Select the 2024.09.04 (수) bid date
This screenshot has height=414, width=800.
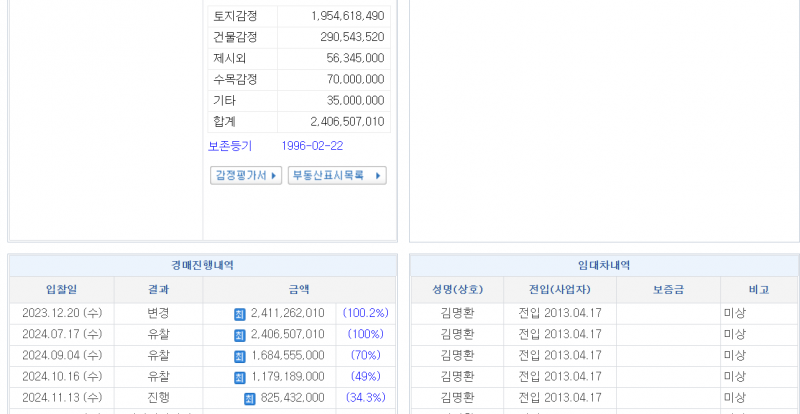tap(62, 355)
